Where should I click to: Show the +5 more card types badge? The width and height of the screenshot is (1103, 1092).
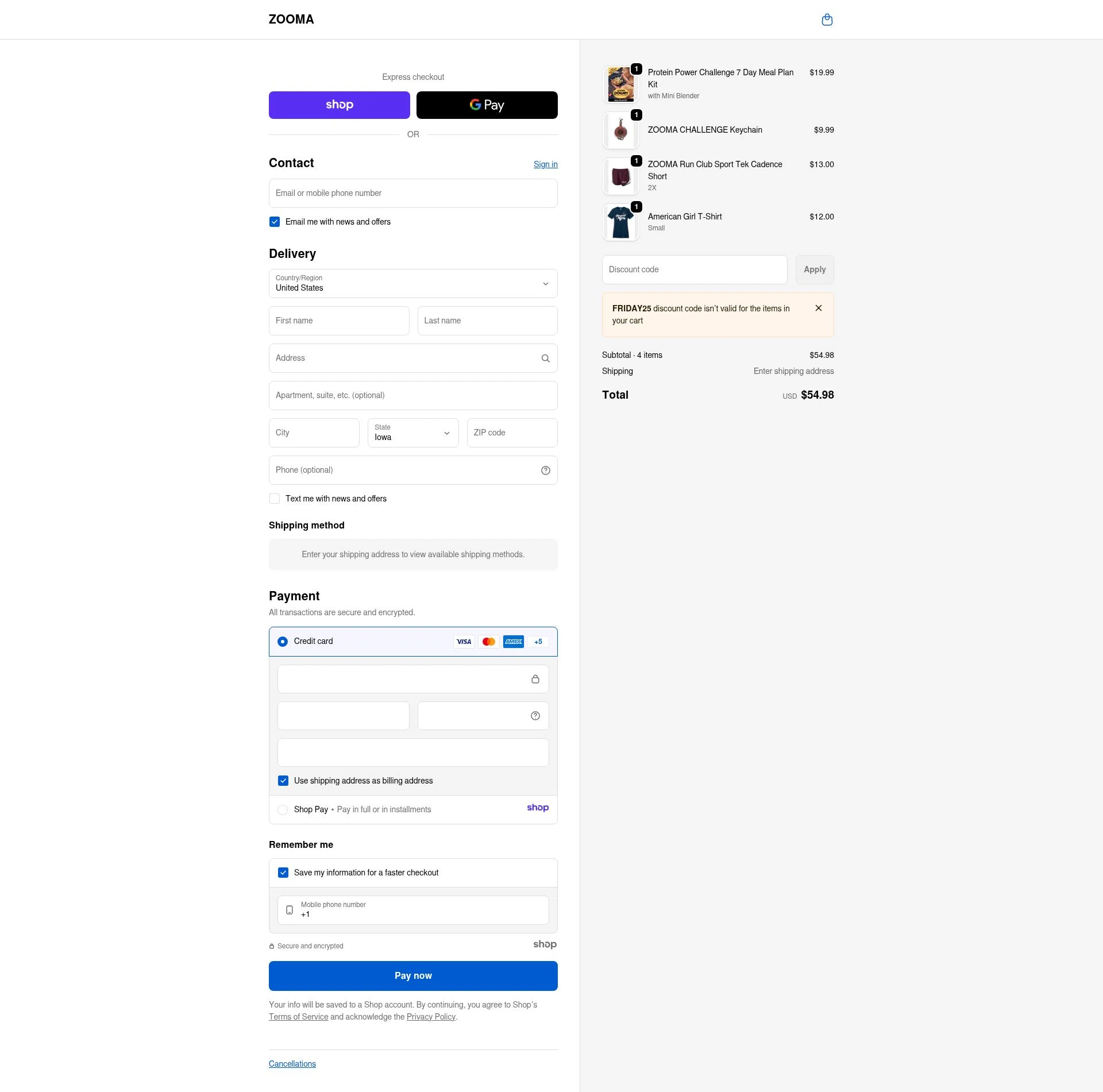[x=538, y=642]
